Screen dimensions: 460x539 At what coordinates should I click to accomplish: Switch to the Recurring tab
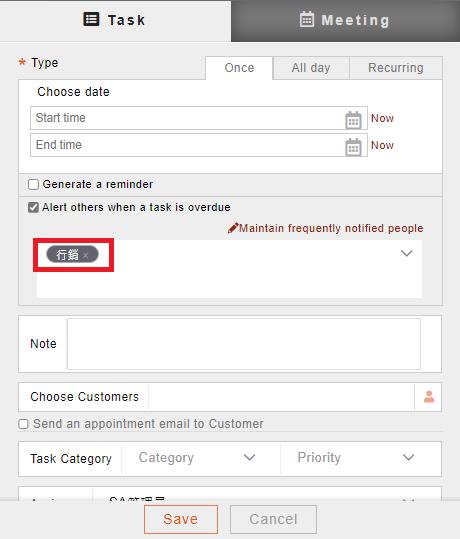point(396,68)
